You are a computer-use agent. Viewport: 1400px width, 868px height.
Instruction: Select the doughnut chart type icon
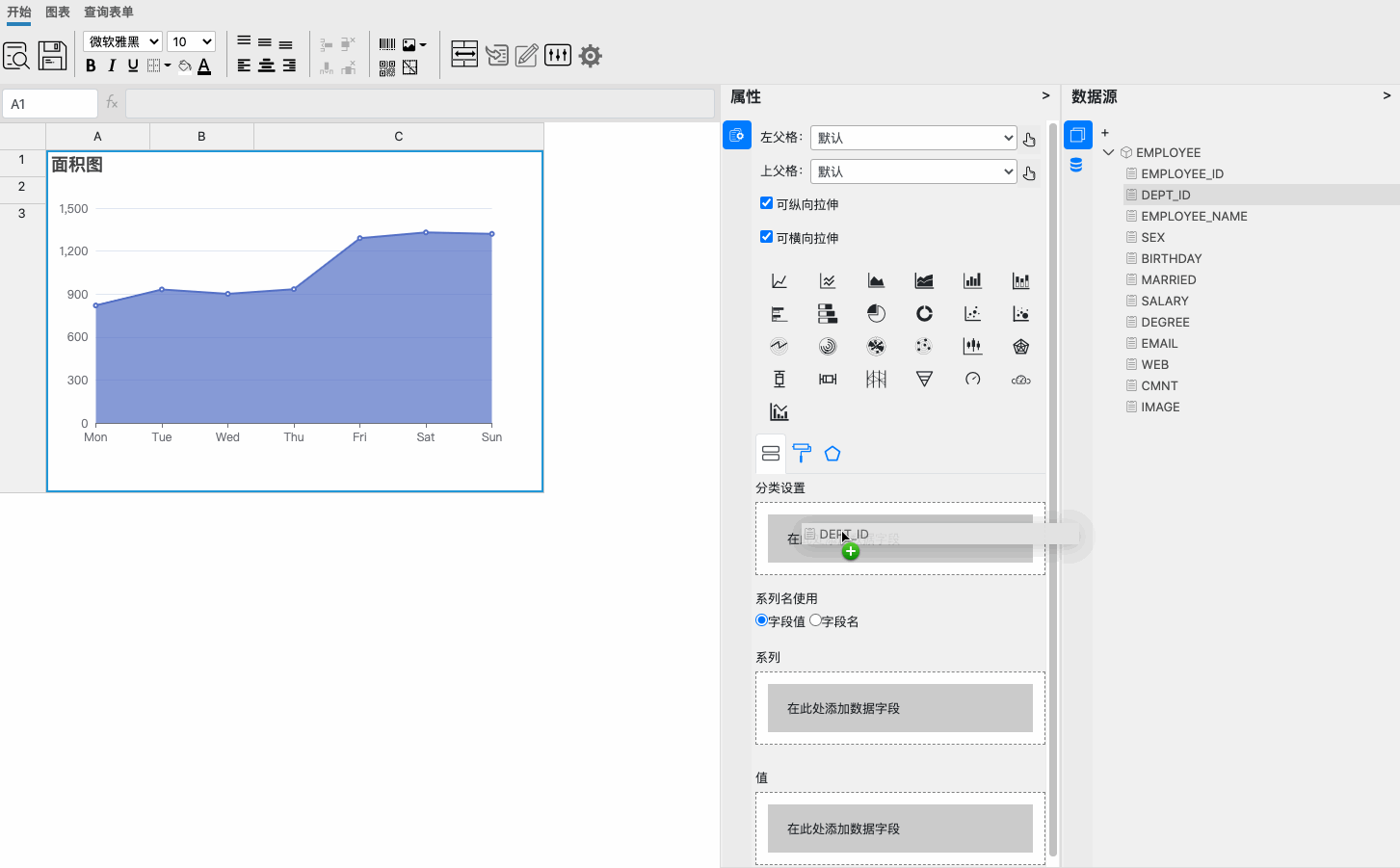click(x=924, y=313)
